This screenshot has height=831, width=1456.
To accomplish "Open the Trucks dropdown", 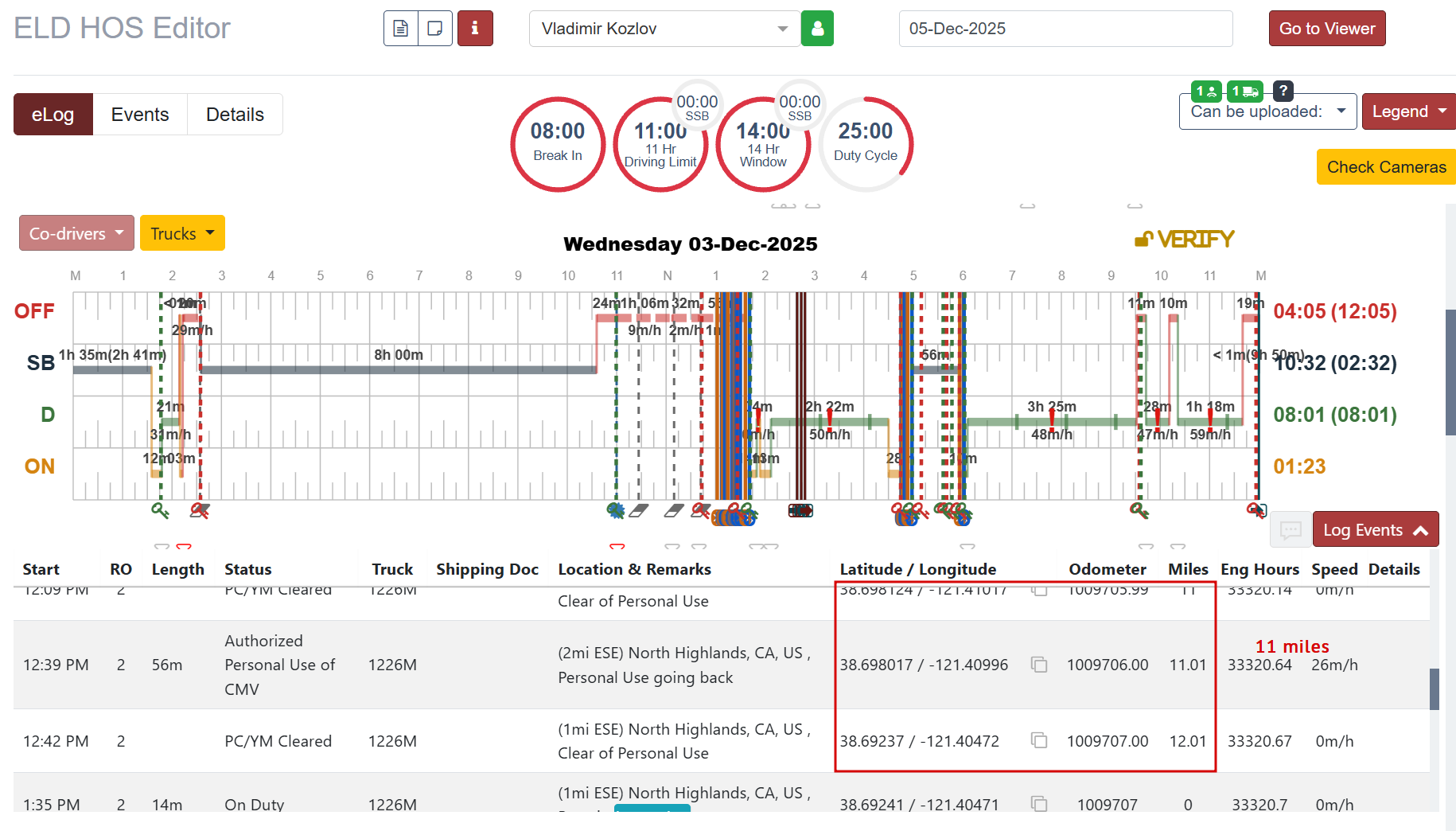I will [x=182, y=233].
